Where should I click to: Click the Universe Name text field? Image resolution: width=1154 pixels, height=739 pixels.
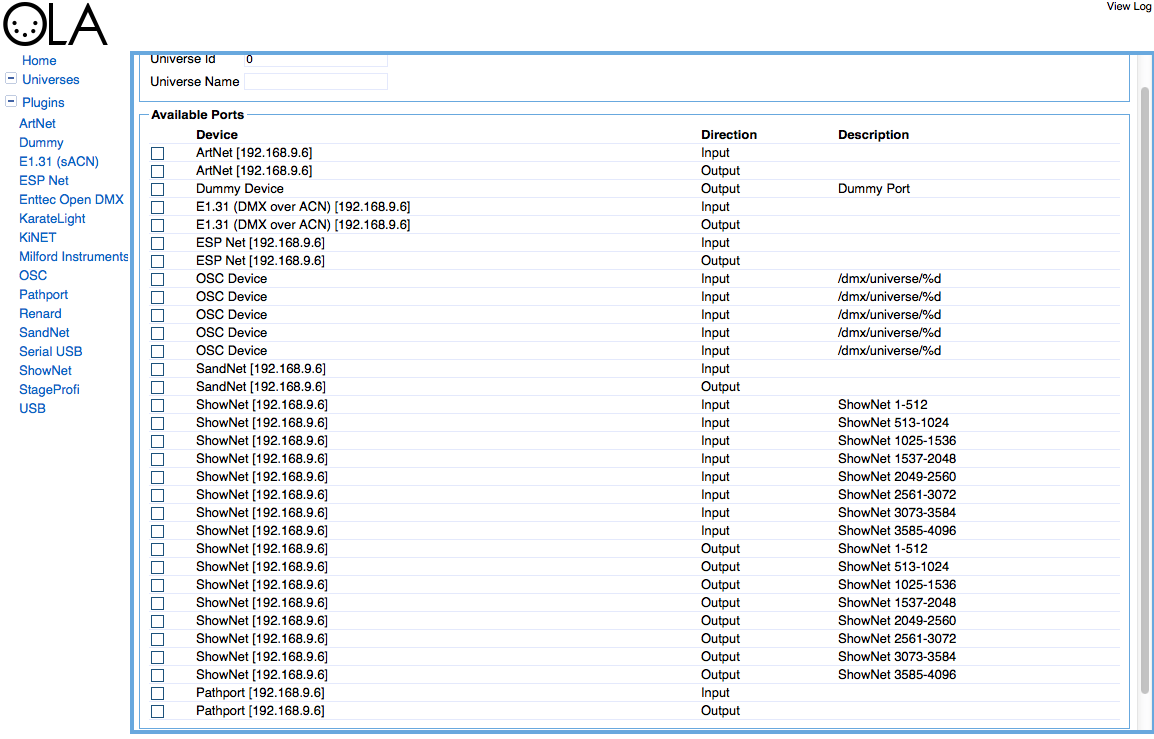(x=315, y=82)
